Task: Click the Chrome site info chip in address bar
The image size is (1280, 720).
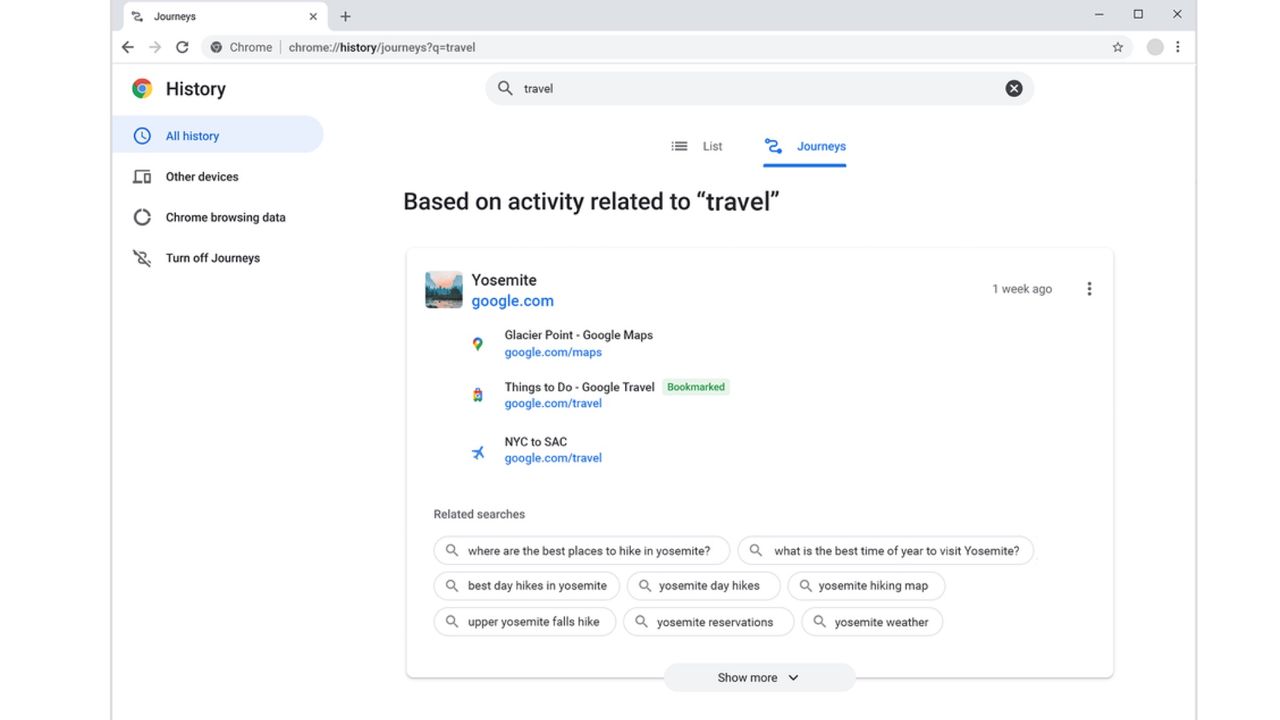Action: [241, 47]
